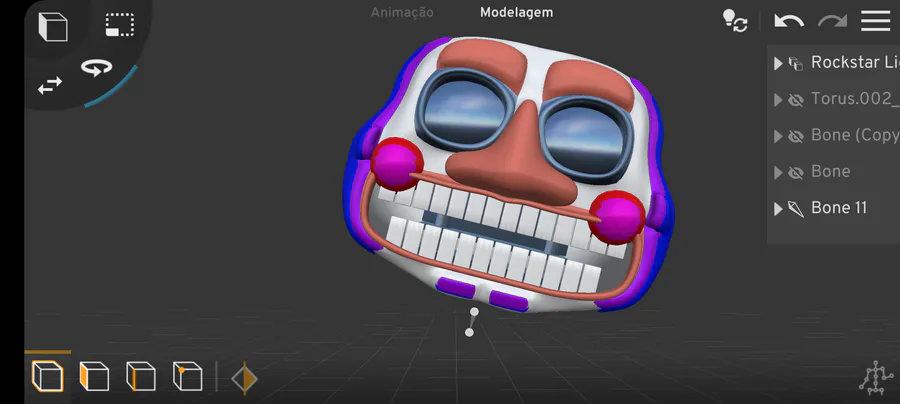Tap the swap arrows icon
The height and width of the screenshot is (404, 900).
coord(50,87)
